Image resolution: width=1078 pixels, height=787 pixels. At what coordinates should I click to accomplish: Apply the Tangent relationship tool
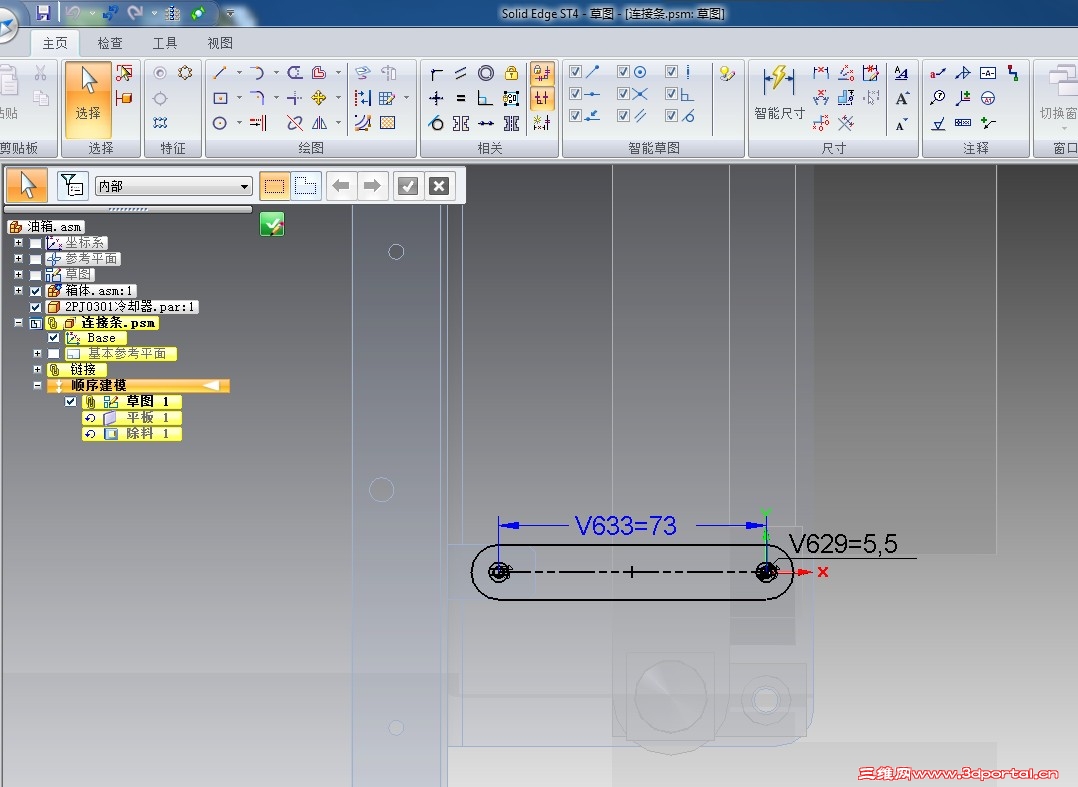click(x=436, y=124)
